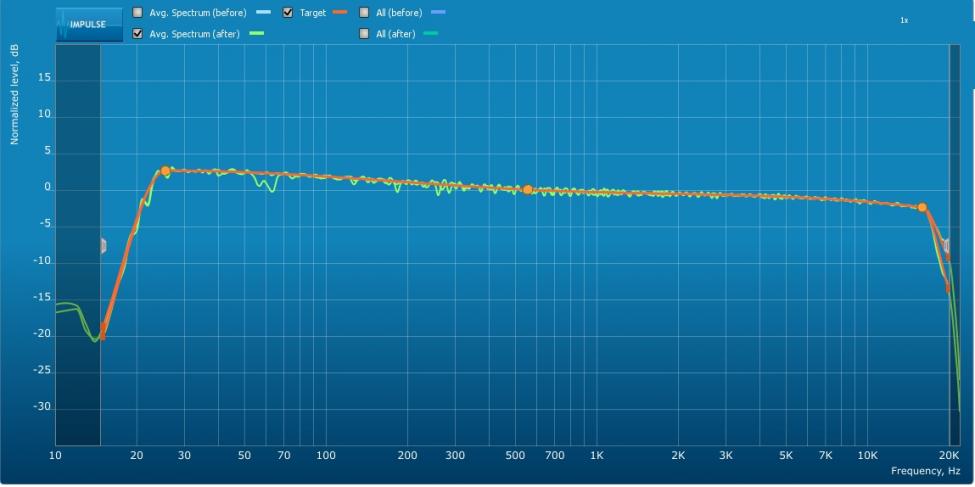
Task: Click the 1K frequency axis tick label
Action: 596,455
